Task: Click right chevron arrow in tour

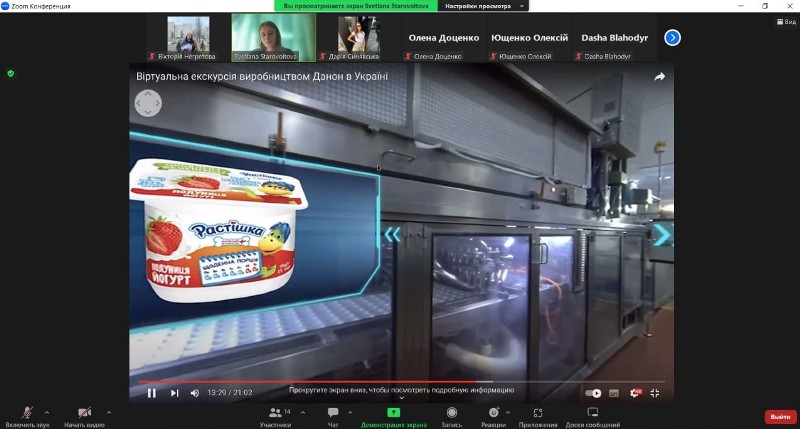Action: (662, 235)
